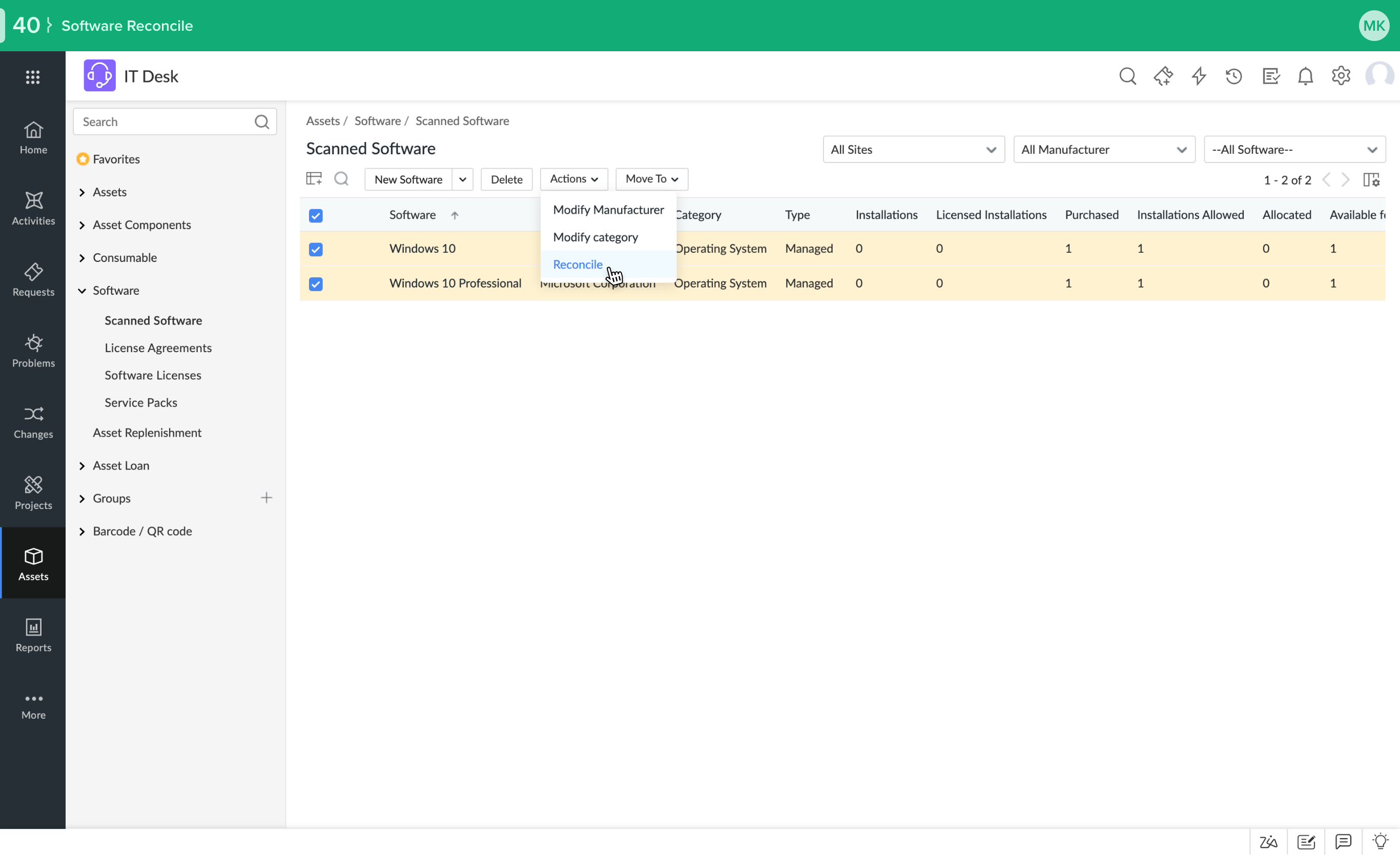The height and width of the screenshot is (855, 1400).
Task: Expand Asset Components tree node
Action: pyautogui.click(x=82, y=225)
